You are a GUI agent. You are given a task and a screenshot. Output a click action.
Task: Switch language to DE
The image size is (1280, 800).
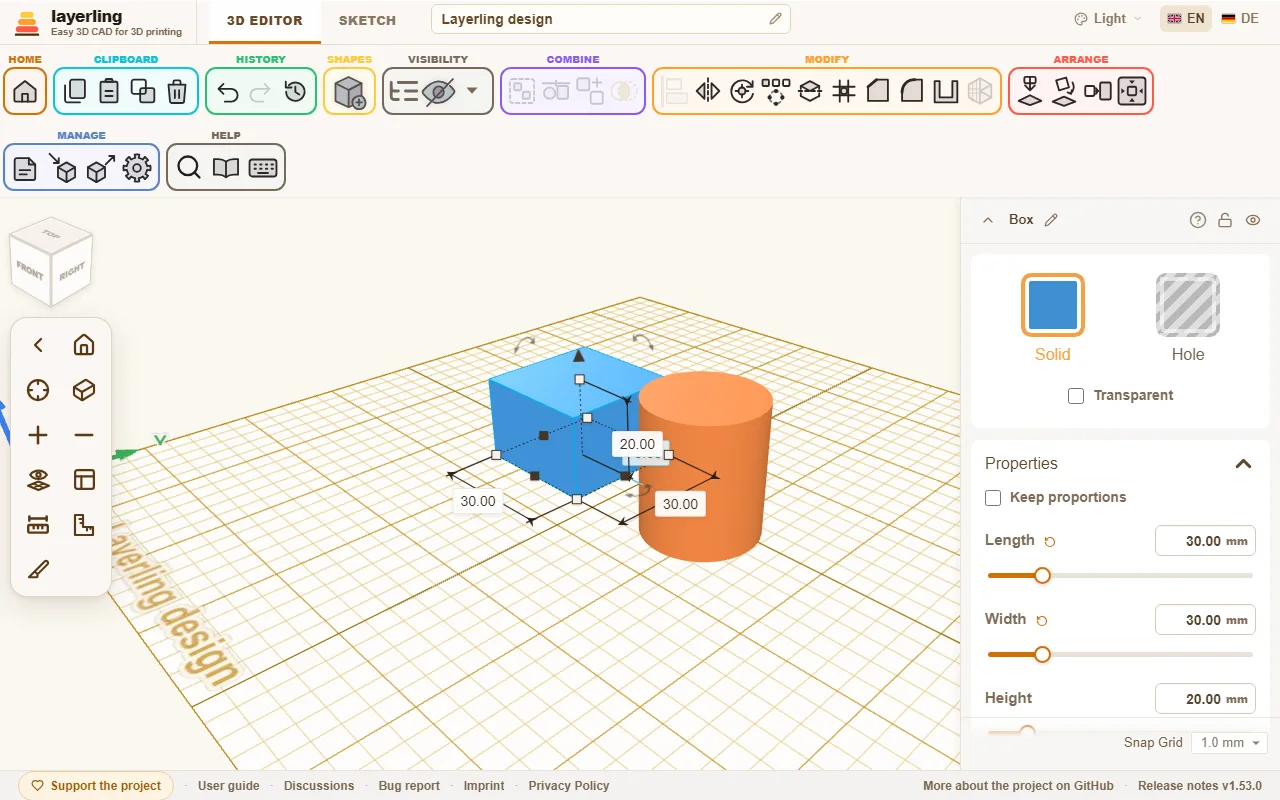click(x=1240, y=19)
